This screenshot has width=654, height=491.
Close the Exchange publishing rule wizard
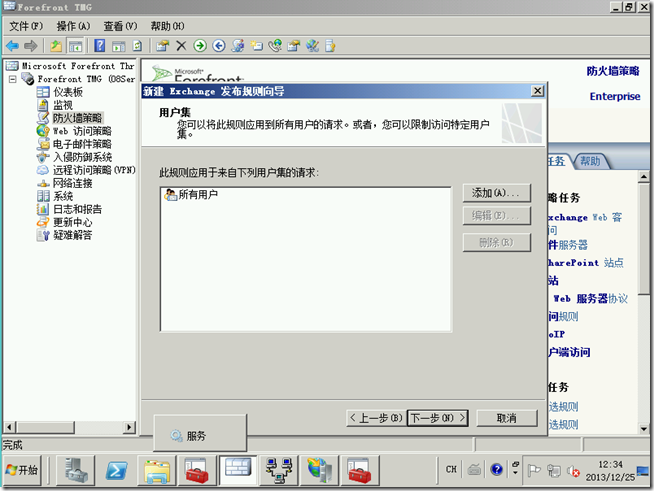(538, 91)
